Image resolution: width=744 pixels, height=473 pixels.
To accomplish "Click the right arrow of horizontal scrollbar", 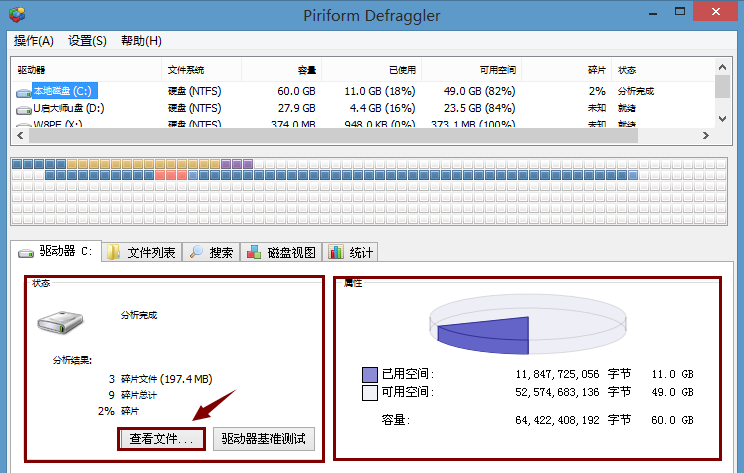I will 706,136.
